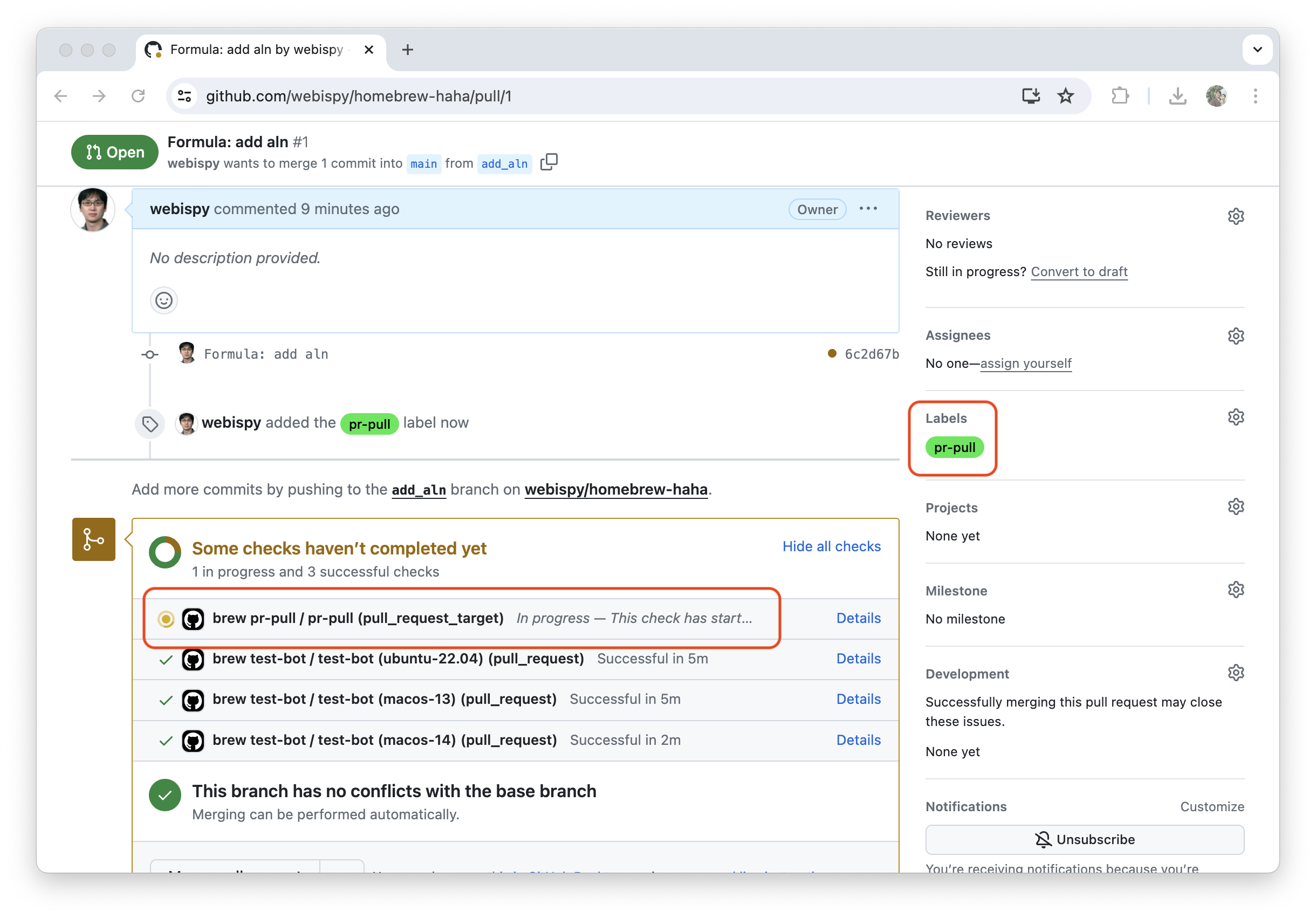Go back with the browser back arrow
The height and width of the screenshot is (918, 1316).
[x=61, y=95]
